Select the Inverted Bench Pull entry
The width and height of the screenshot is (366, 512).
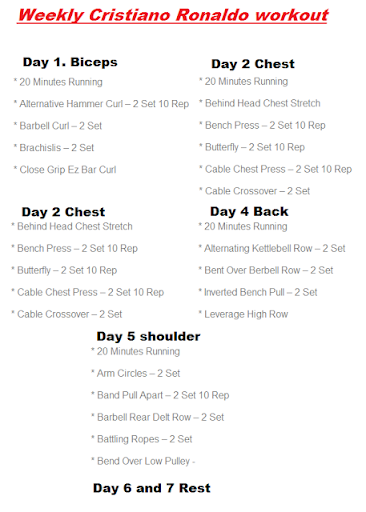pos(258,292)
